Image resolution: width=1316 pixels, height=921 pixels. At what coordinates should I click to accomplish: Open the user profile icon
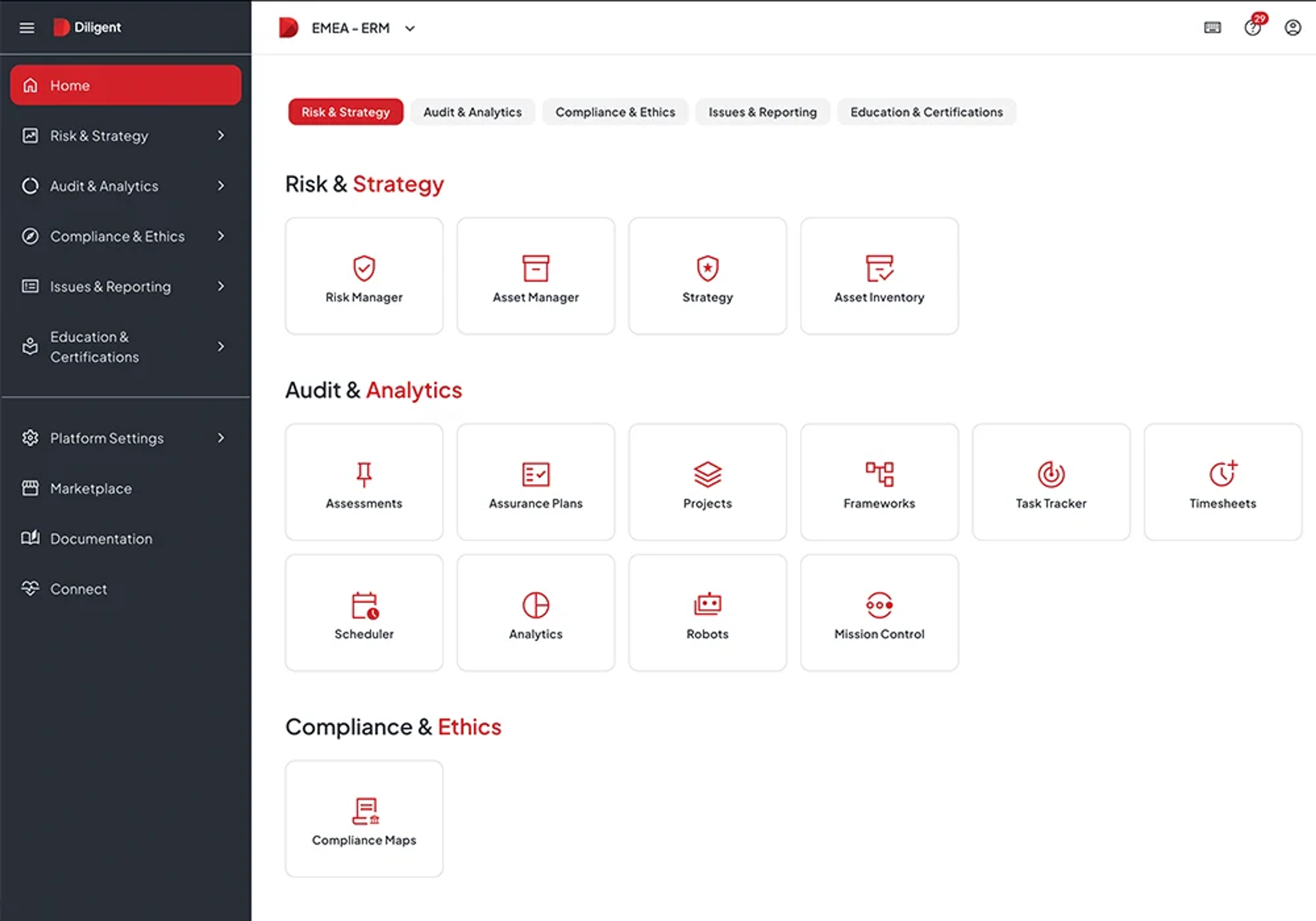click(1292, 27)
